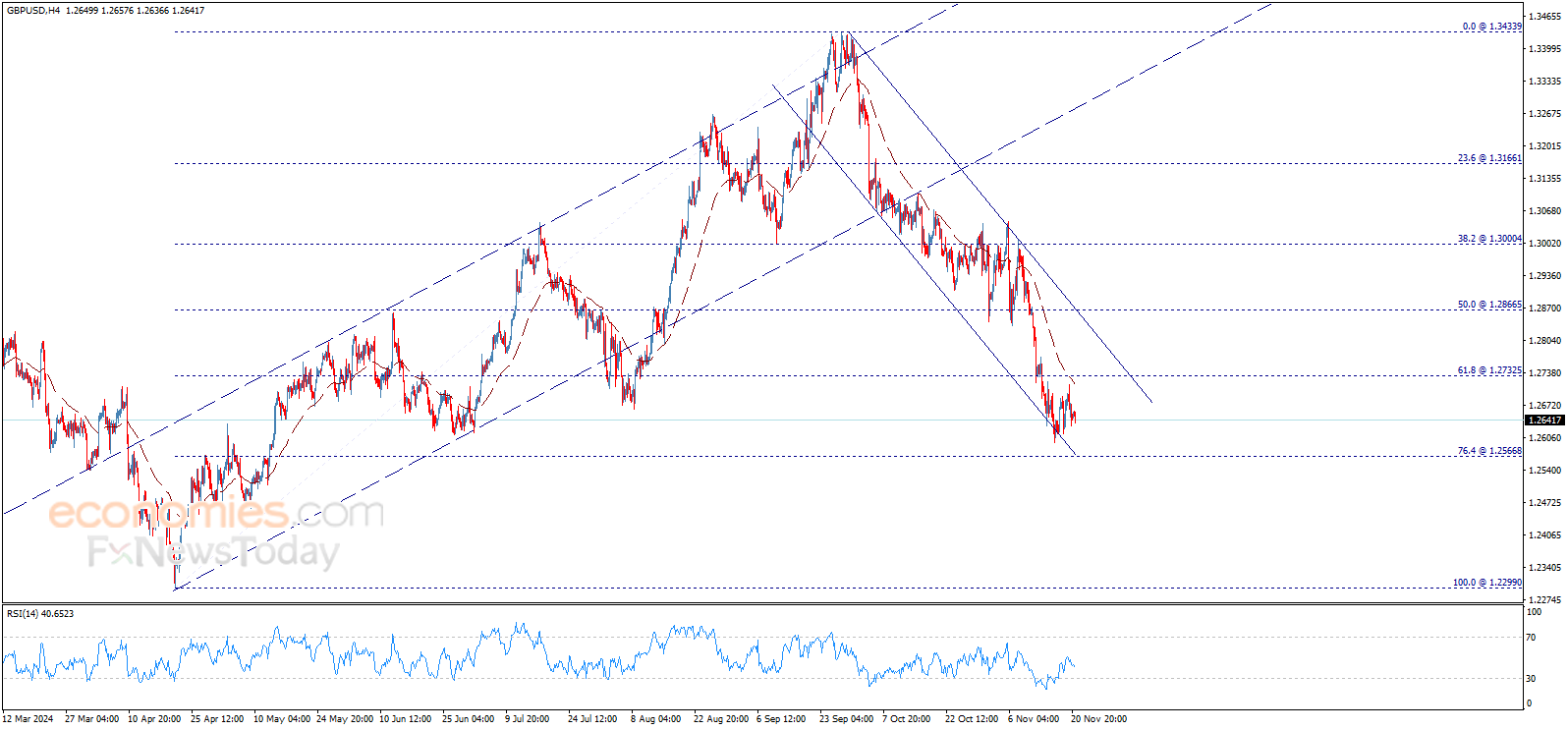Viewport: 1568px width, 730px height.
Task: Click price axis value 1.23405
Action: (x=1545, y=568)
